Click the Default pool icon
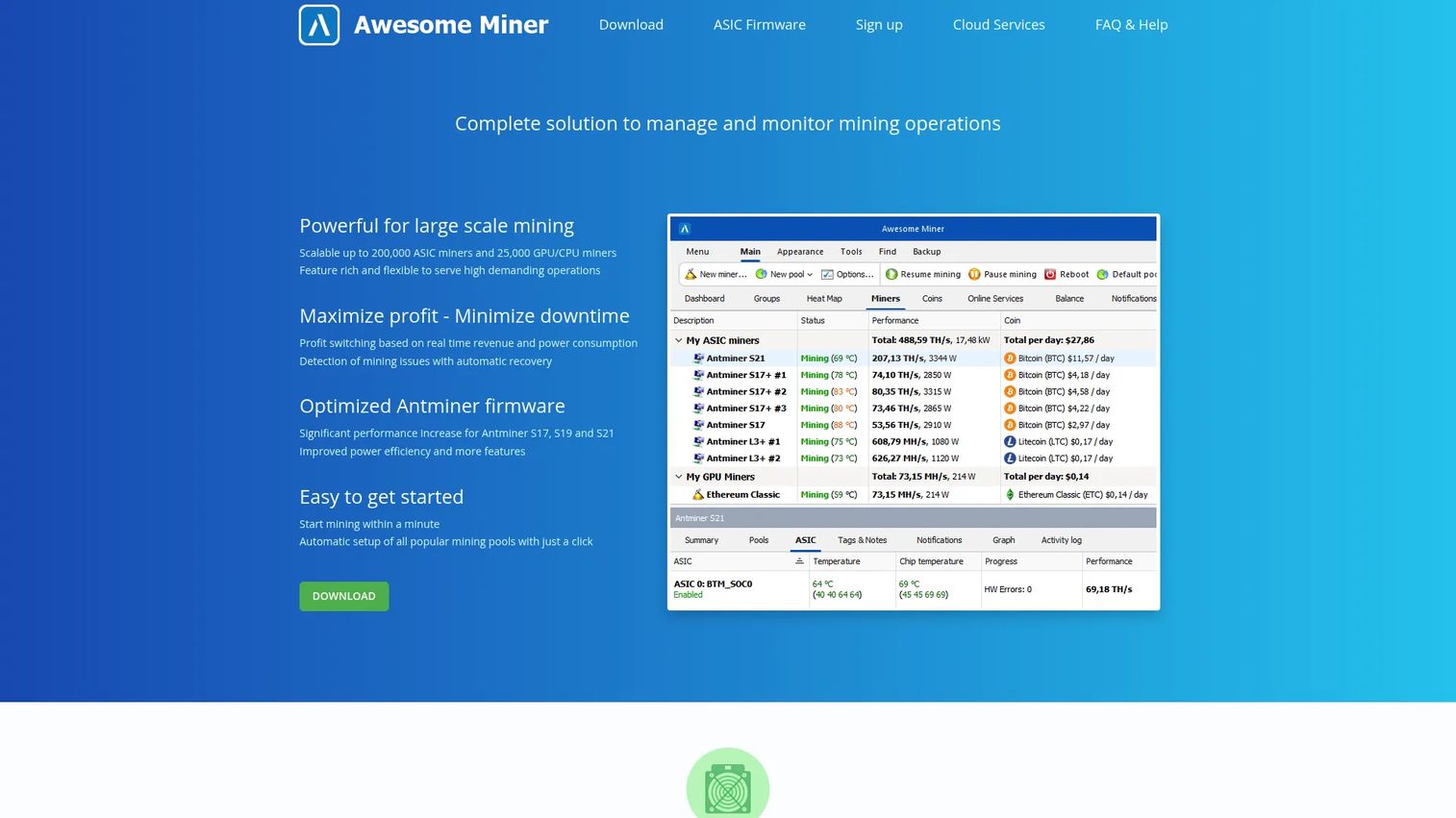Viewport: 1456px width, 818px height. [1103, 274]
